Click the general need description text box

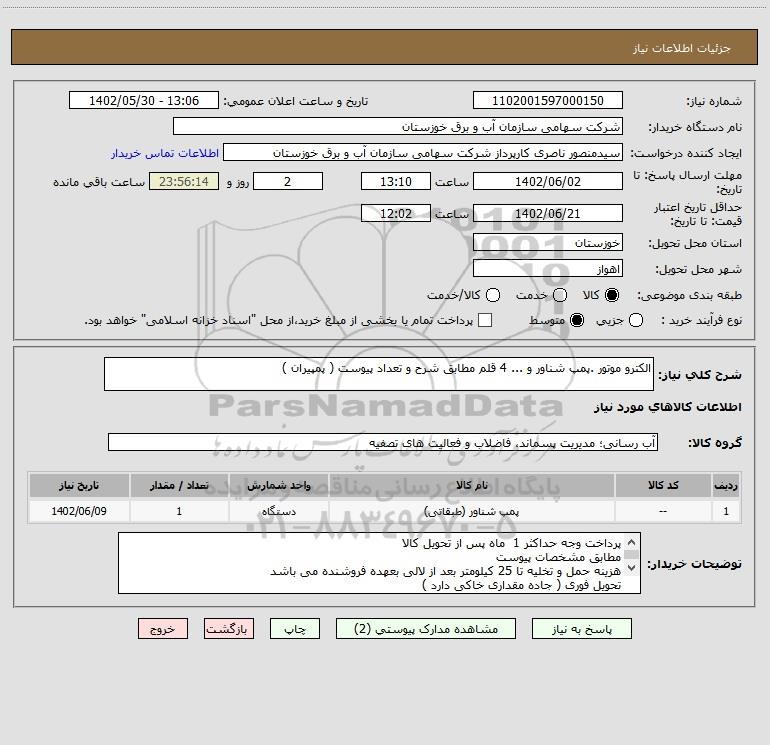pyautogui.click(x=379, y=374)
